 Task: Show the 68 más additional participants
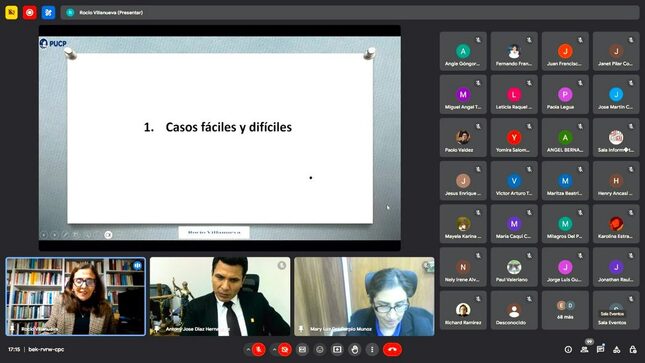tap(565, 310)
